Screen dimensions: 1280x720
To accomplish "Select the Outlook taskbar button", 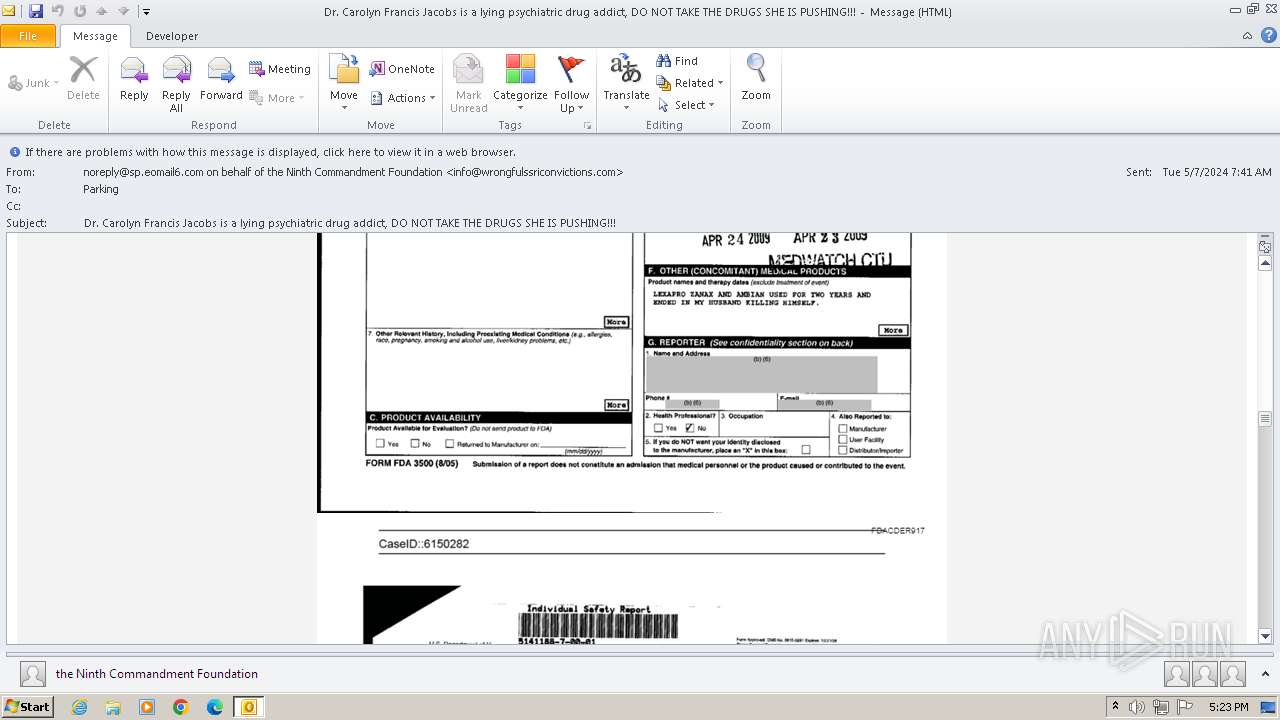I will 249,707.
